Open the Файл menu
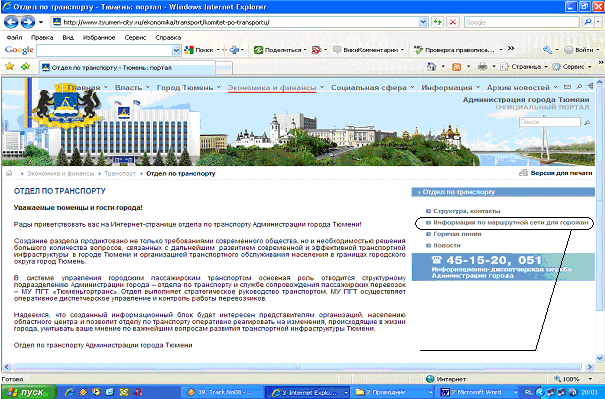Screen dimensions: 605x399 point(14,37)
